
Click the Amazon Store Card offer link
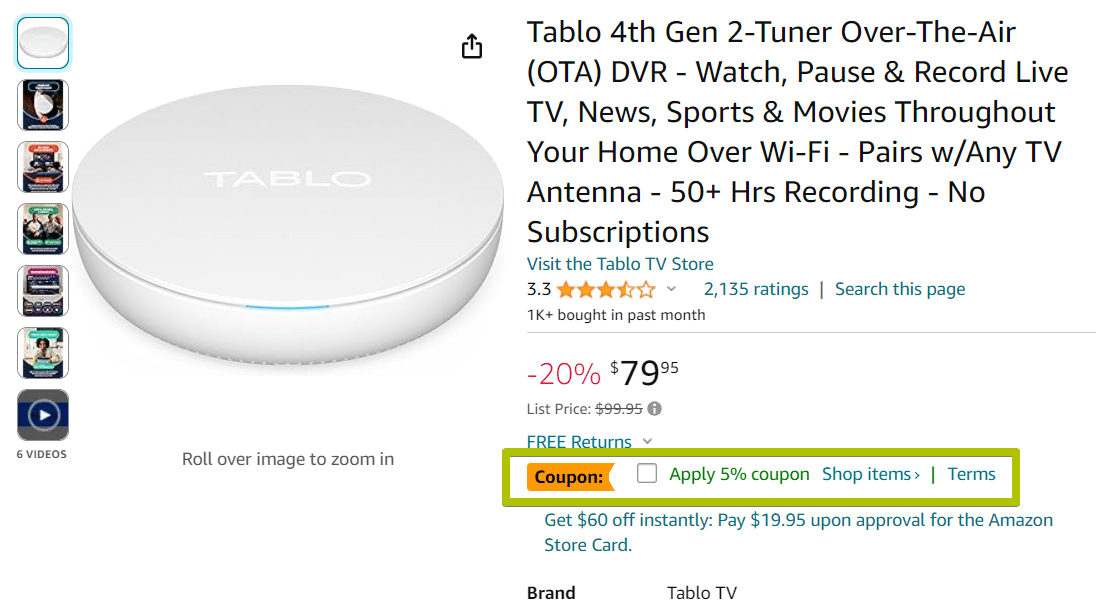tap(797, 520)
